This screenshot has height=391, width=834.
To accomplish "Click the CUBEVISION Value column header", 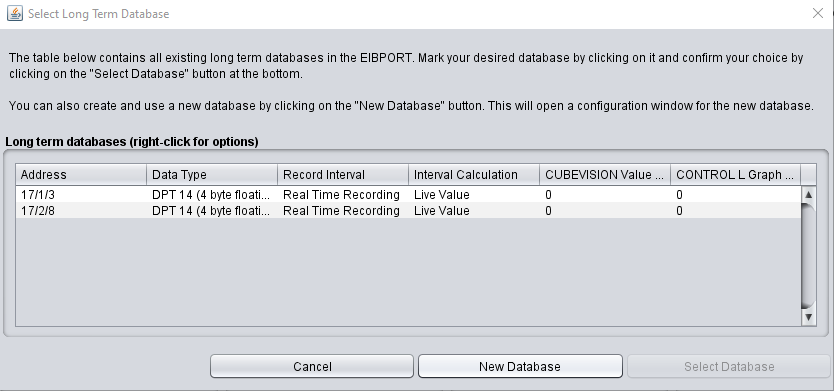I will point(605,174).
